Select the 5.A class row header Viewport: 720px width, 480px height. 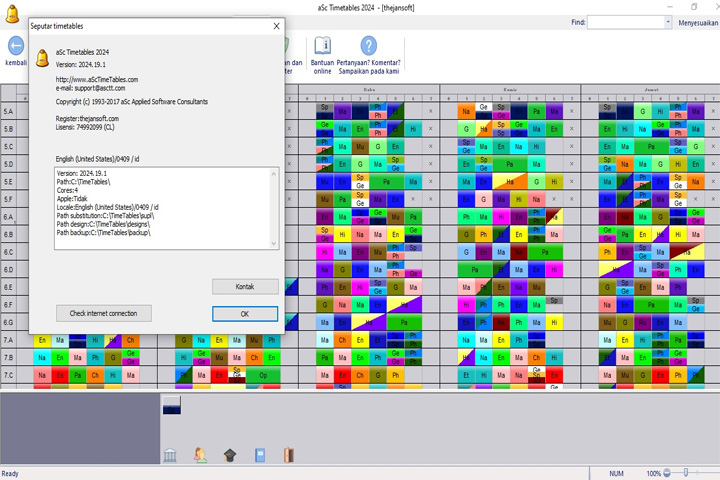(x=8, y=112)
